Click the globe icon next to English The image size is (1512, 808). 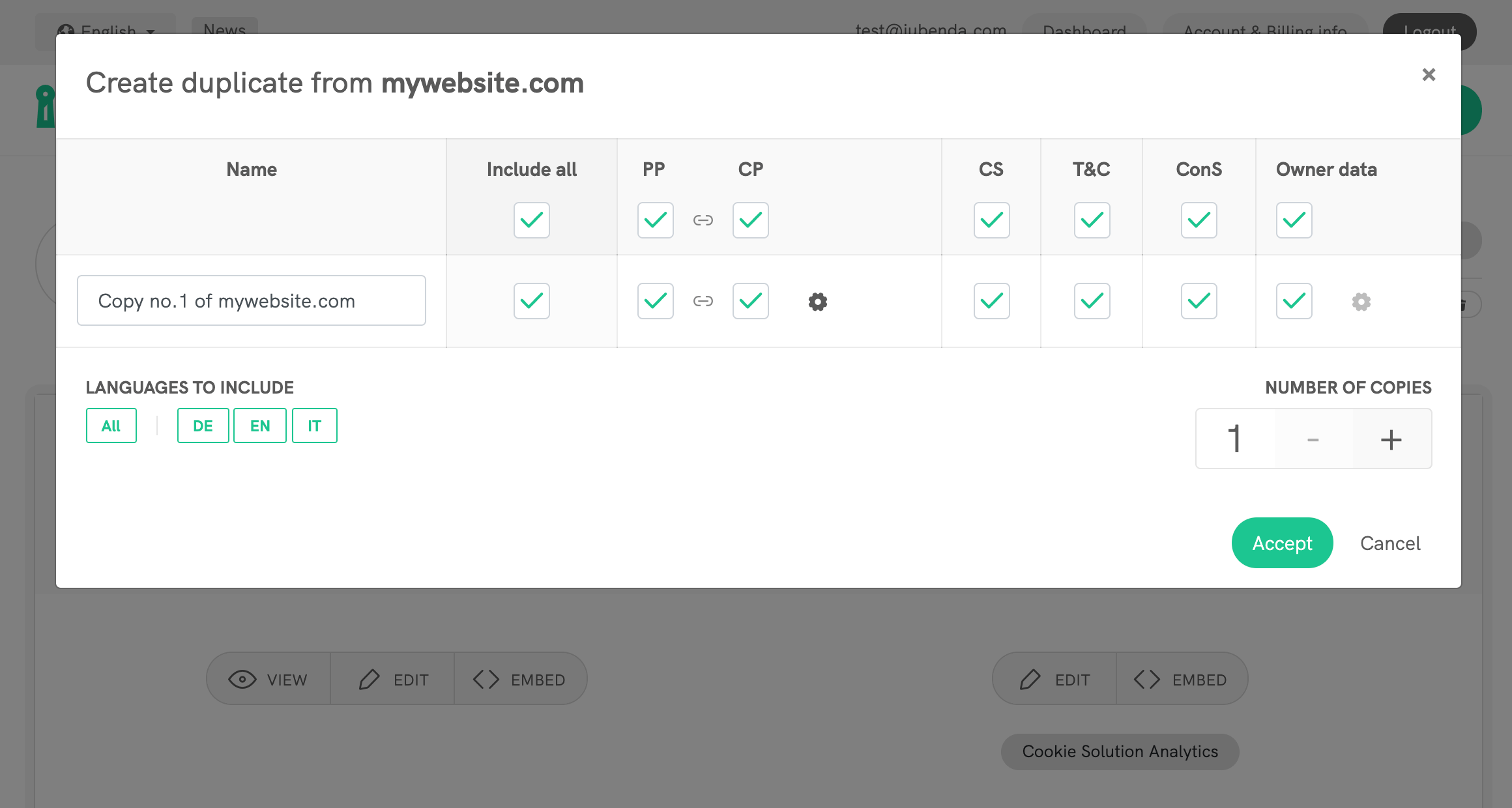coord(65,30)
